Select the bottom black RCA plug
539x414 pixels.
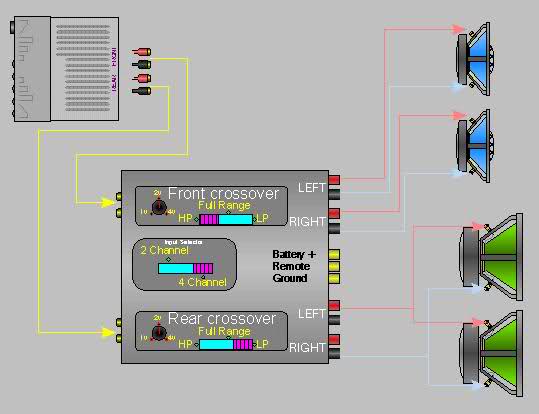click(x=142, y=91)
